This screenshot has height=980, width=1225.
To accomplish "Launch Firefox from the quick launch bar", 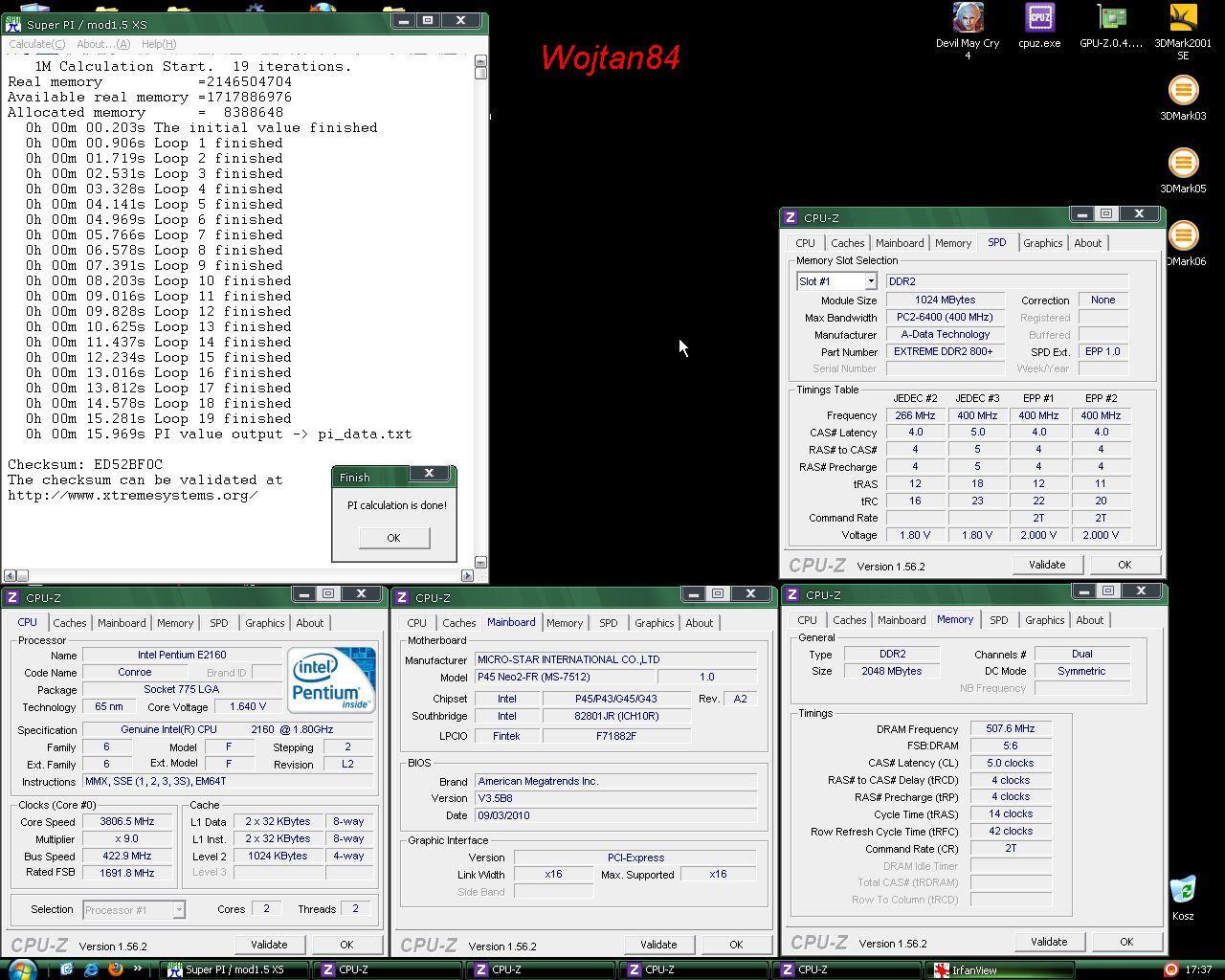I will [115, 969].
